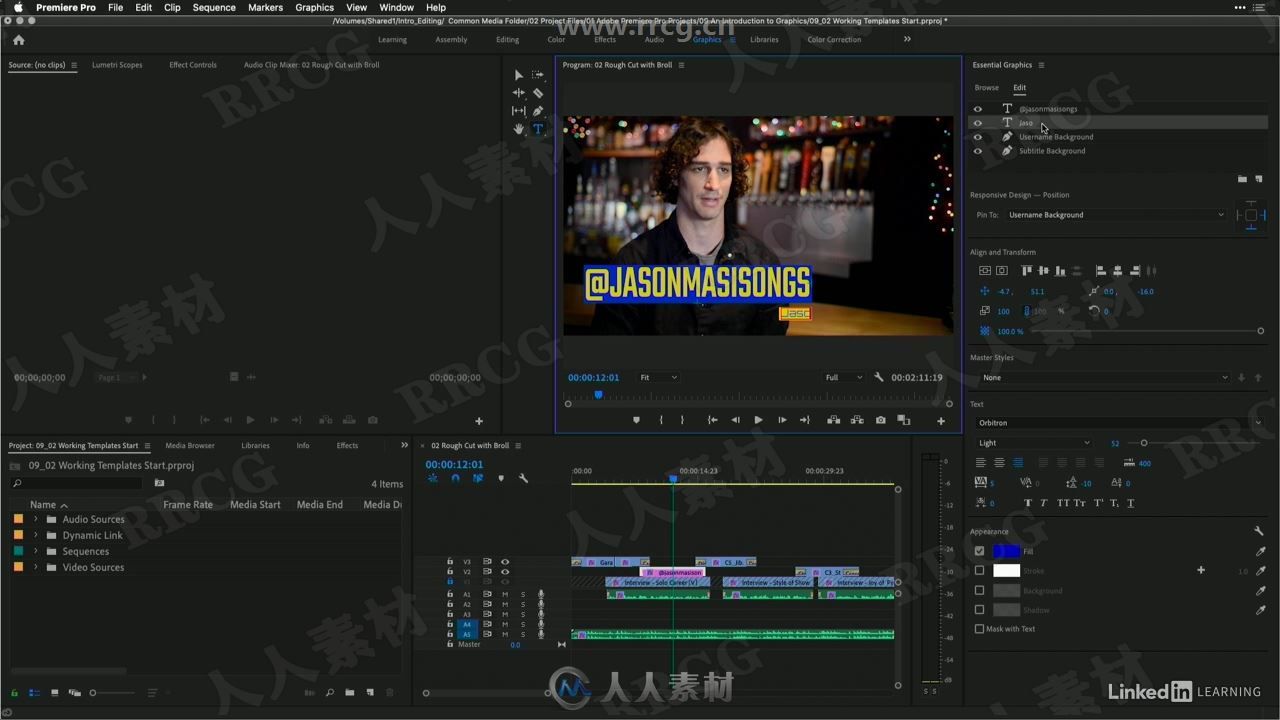The image size is (1280, 720).
Task: Switch to the Browse tab in Essential Graphics
Action: pos(987,88)
